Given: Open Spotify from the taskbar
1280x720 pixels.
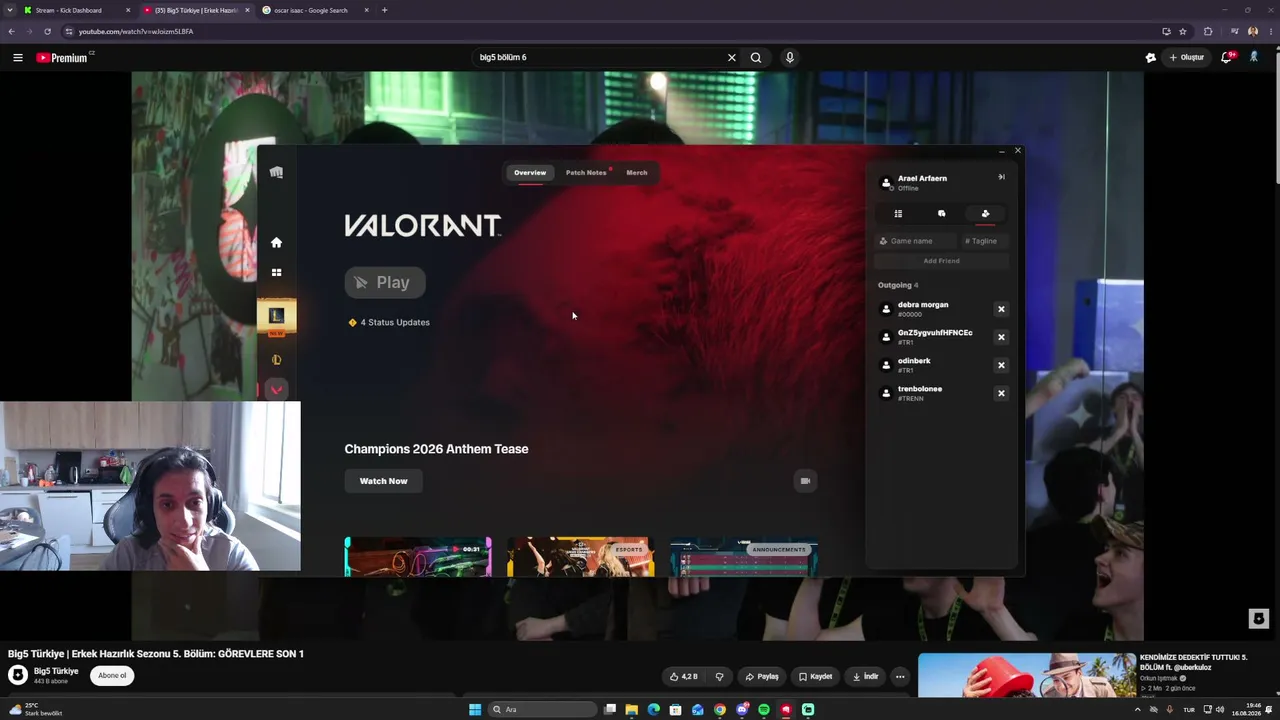Looking at the screenshot, I should click(x=764, y=710).
